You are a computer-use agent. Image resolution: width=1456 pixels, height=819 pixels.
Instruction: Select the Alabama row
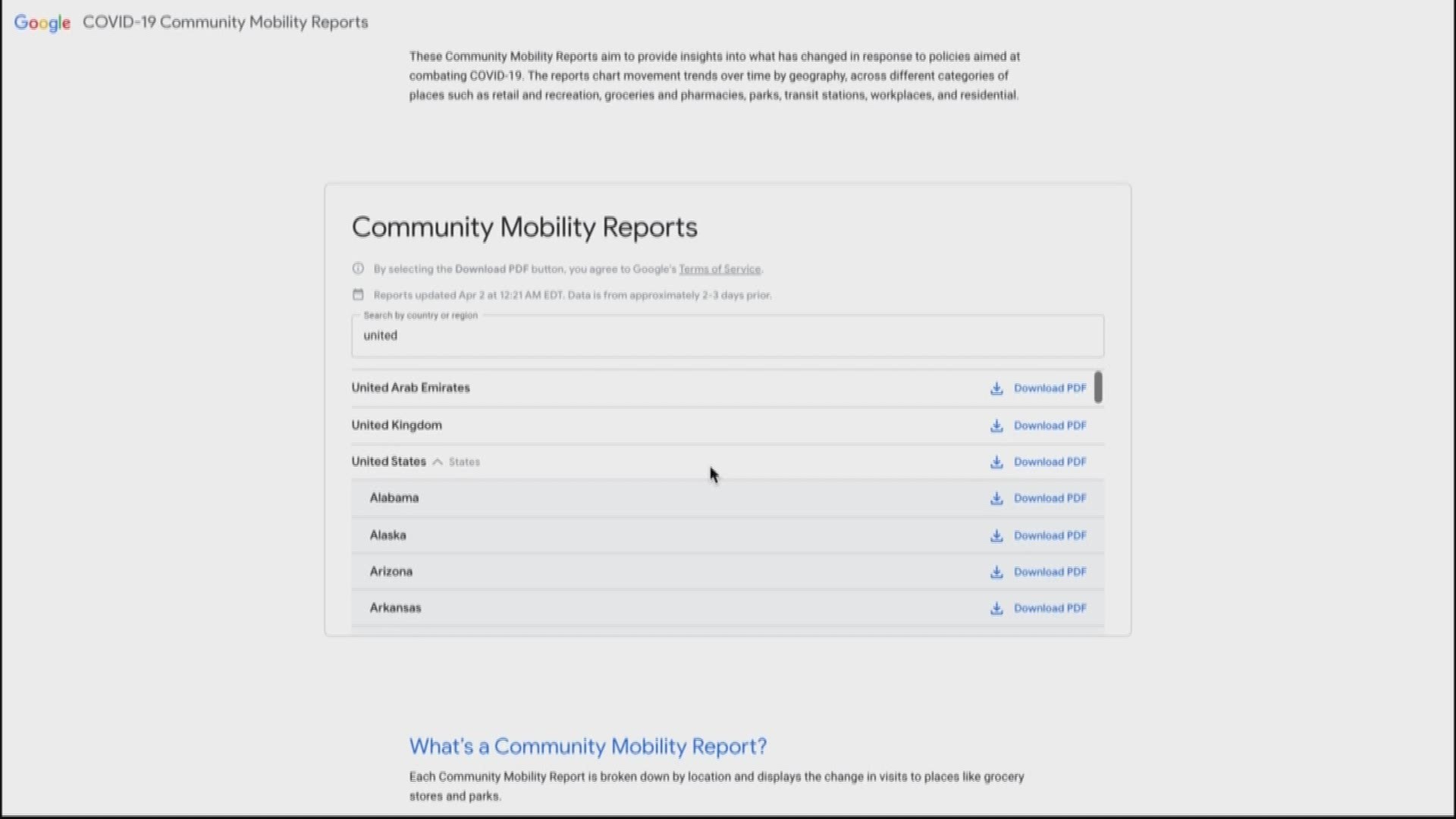click(x=394, y=498)
